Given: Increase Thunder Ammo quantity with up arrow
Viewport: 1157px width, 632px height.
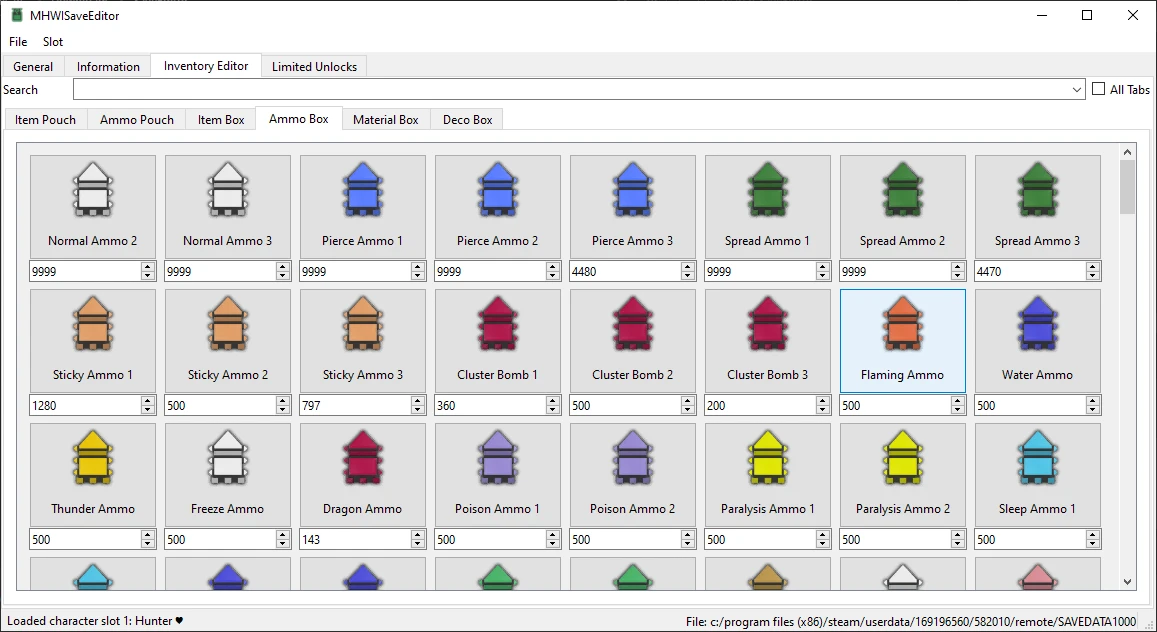Looking at the screenshot, I should (x=148, y=535).
